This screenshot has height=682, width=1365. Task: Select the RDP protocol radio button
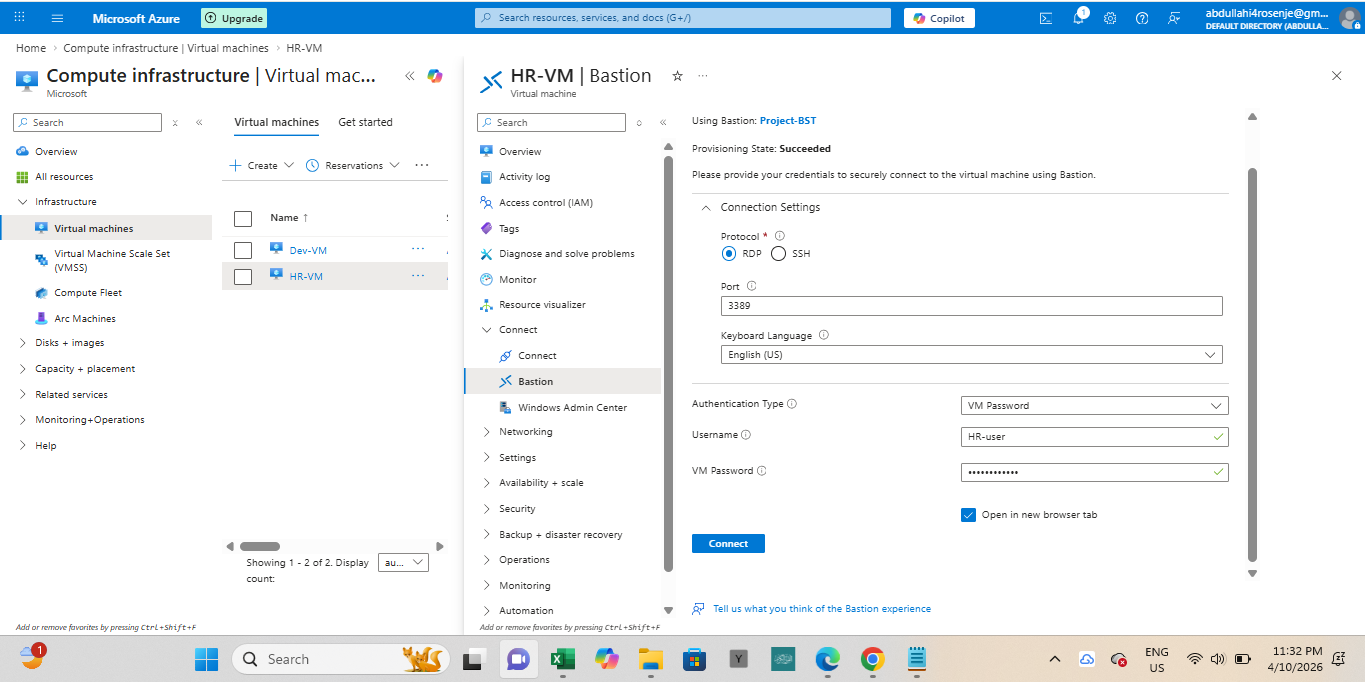click(729, 254)
